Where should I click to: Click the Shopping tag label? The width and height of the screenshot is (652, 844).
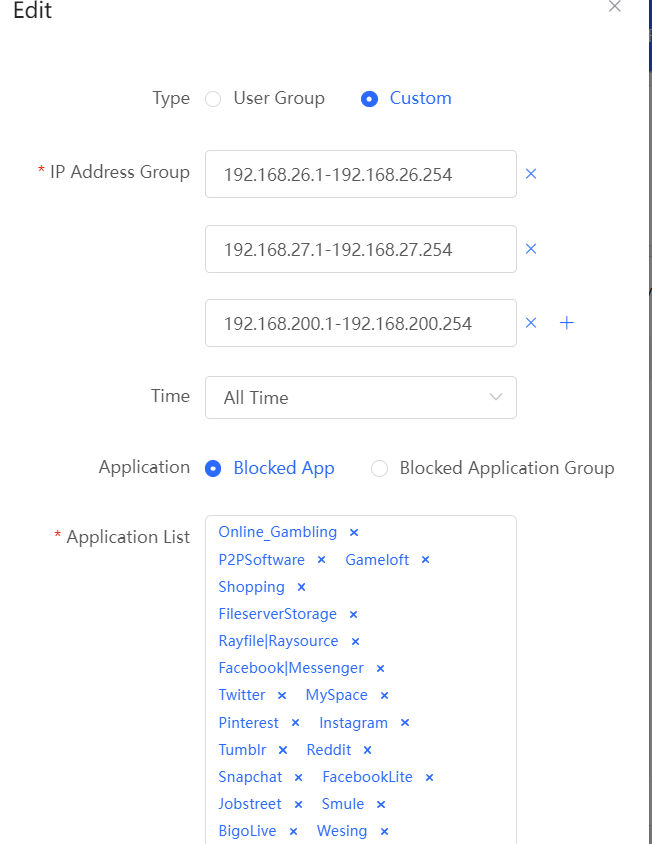pos(251,587)
